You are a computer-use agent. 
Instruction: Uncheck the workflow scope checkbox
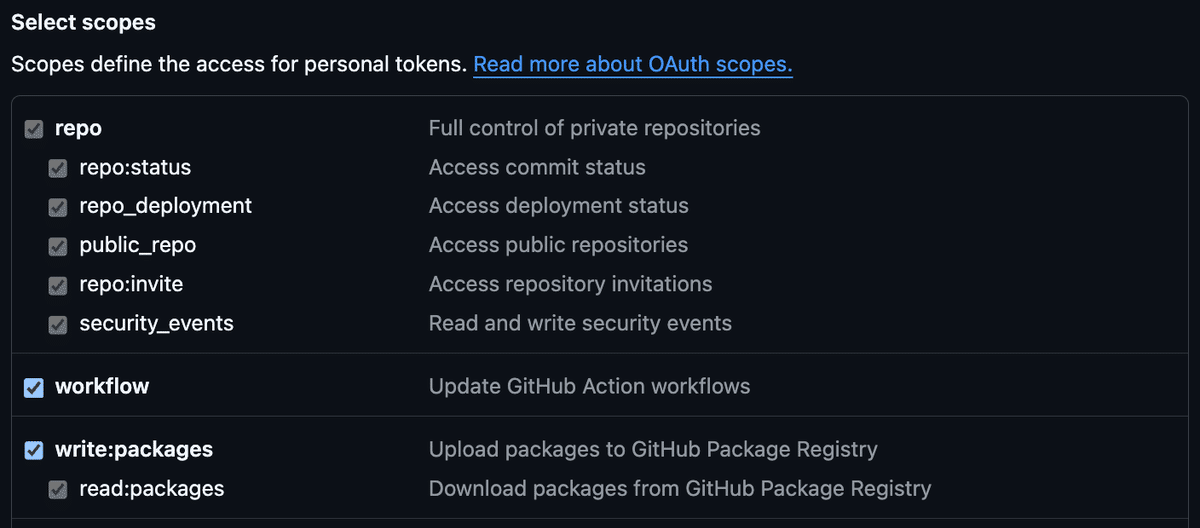pyautogui.click(x=34, y=387)
